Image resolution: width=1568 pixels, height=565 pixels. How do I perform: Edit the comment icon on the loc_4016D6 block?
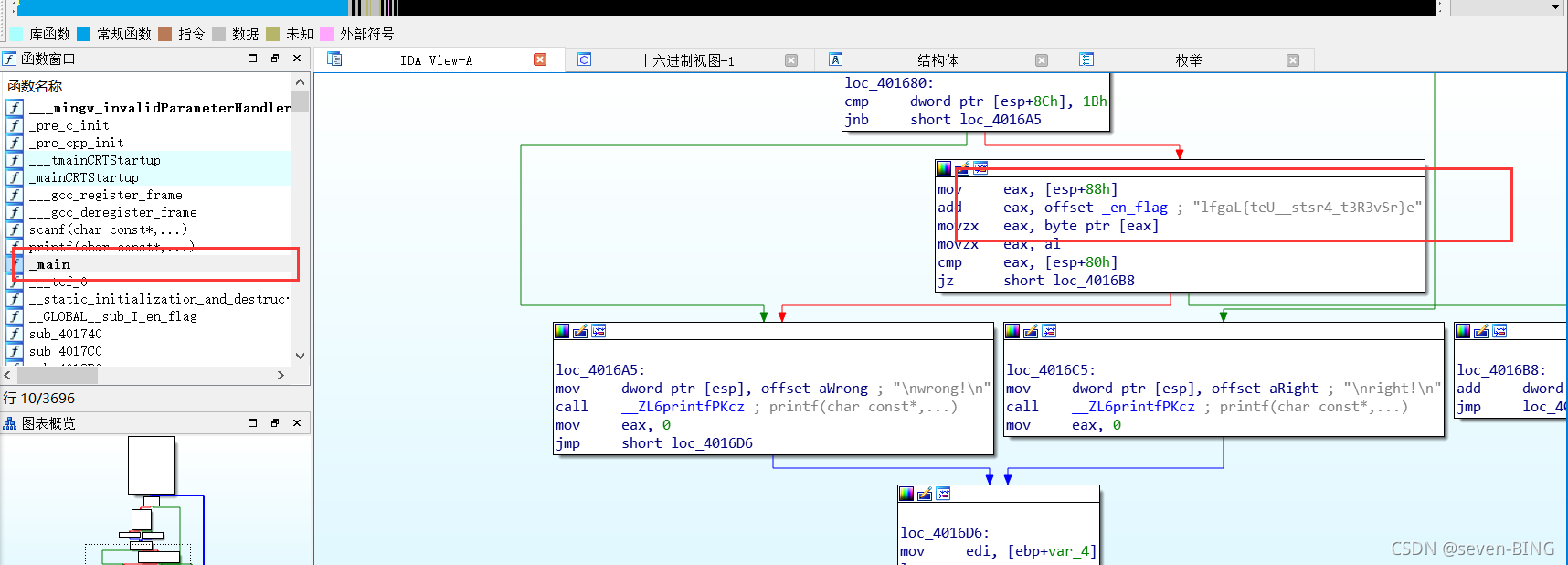[925, 494]
